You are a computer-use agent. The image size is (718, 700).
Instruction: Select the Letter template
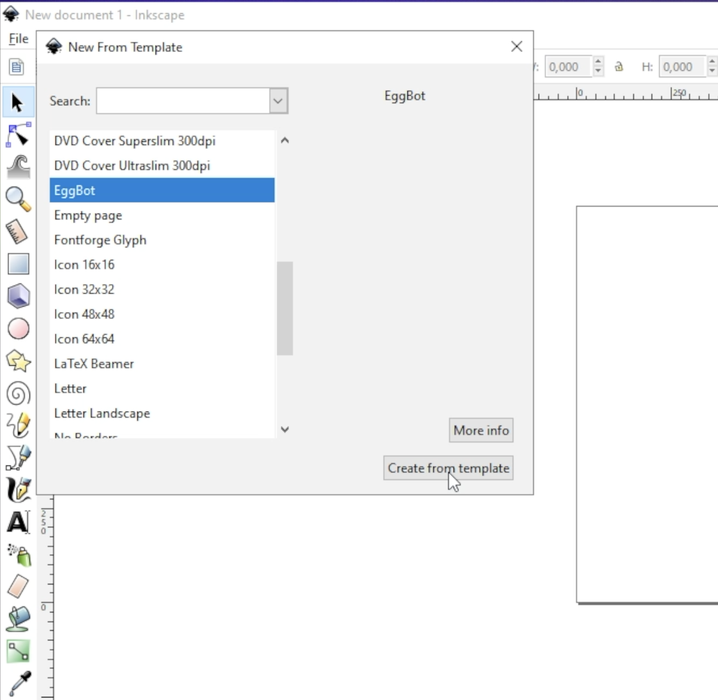162,388
